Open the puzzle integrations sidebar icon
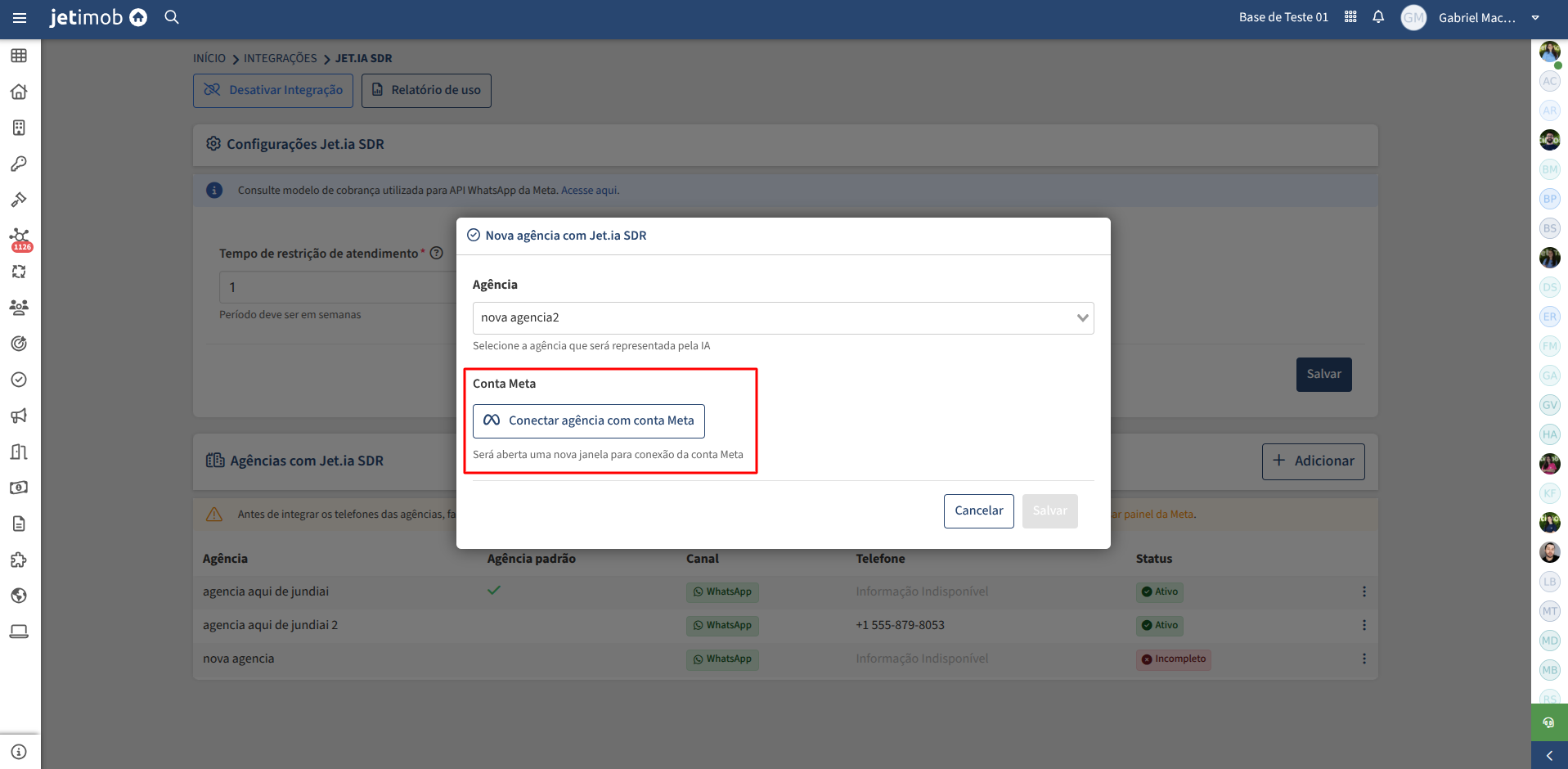 click(19, 560)
